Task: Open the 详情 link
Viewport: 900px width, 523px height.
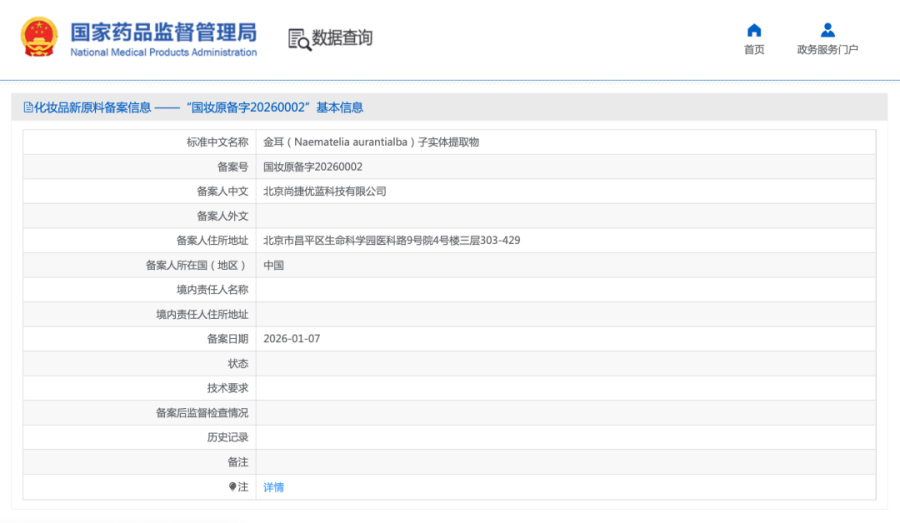Action: point(273,487)
